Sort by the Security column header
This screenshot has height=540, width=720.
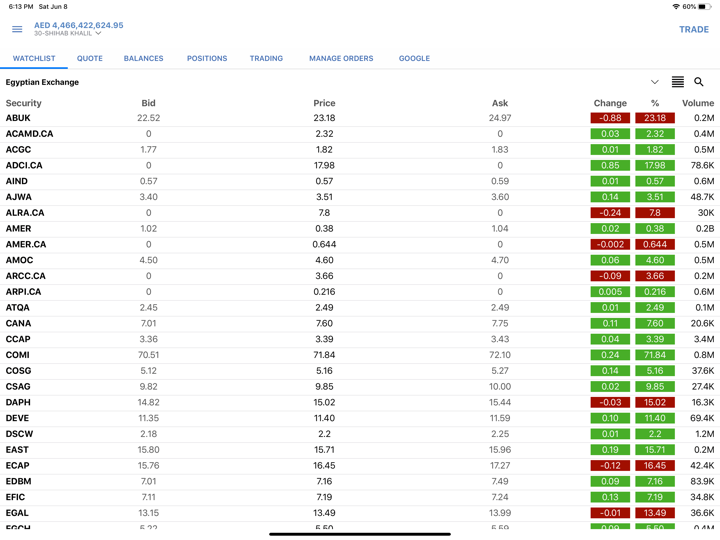point(24,103)
